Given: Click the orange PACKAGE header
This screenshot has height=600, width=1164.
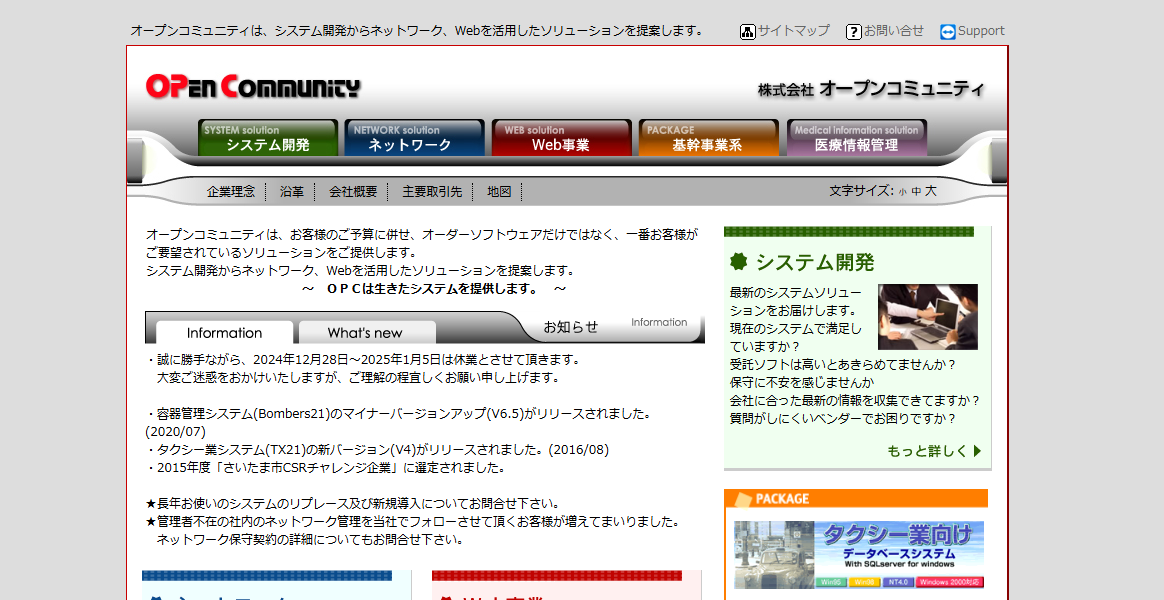Looking at the screenshot, I should (x=856, y=498).
